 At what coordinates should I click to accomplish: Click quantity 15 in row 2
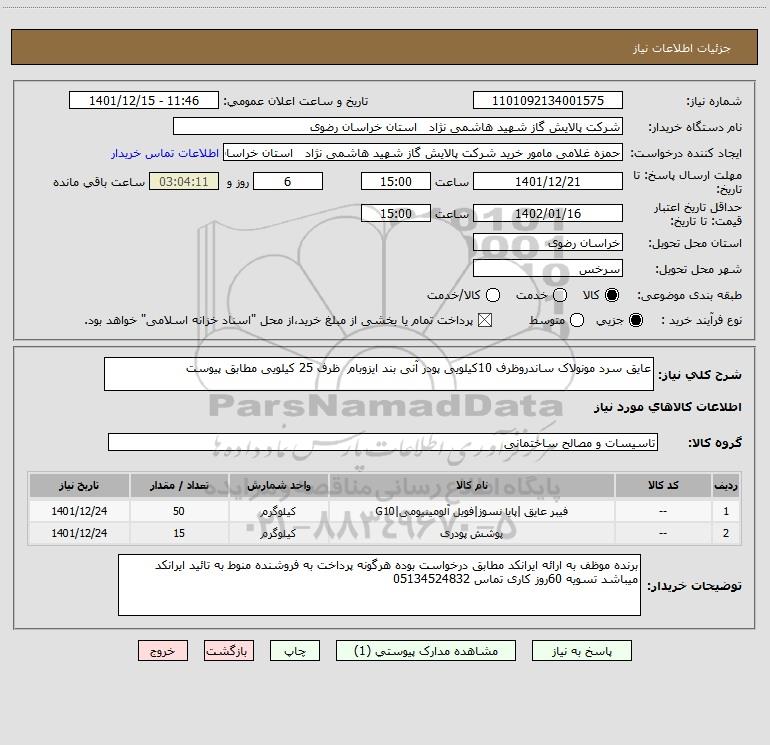179,533
